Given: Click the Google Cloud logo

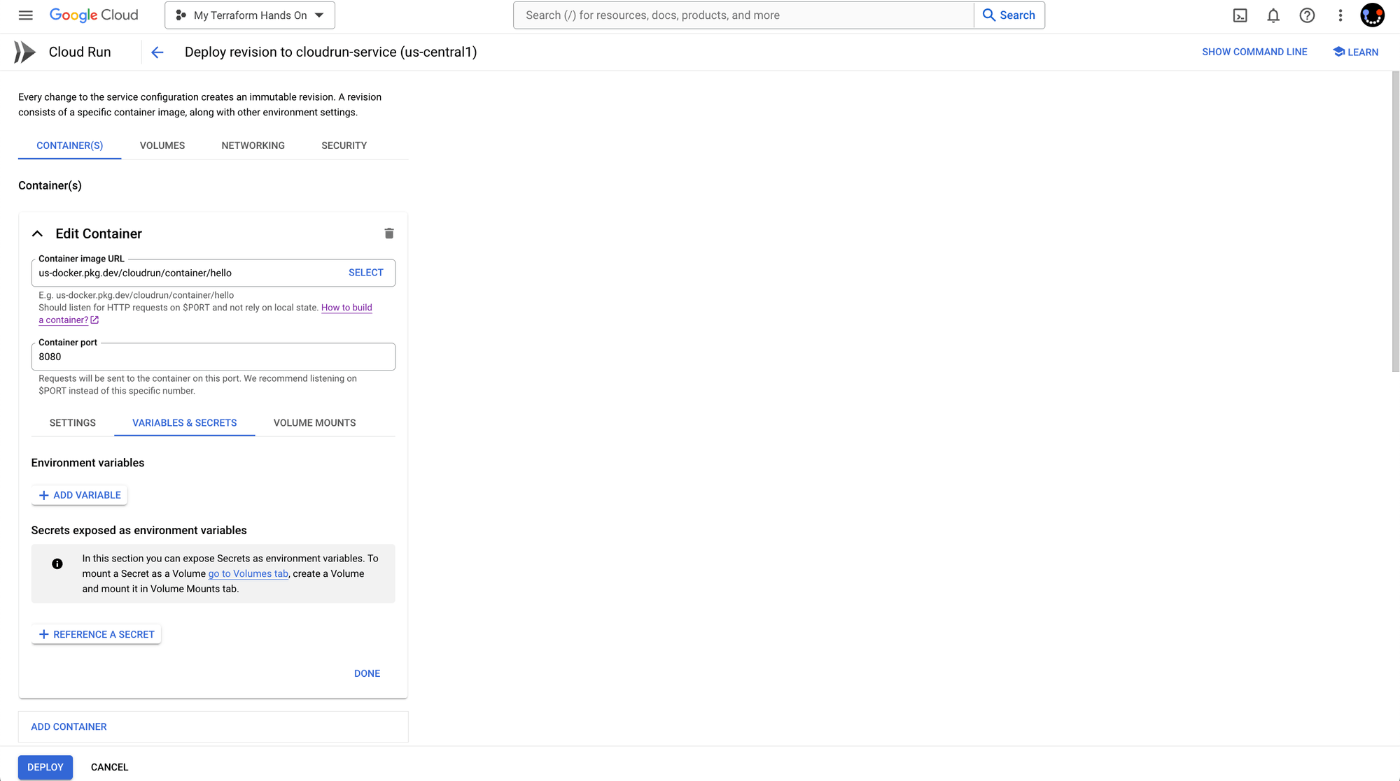Looking at the screenshot, I should tap(94, 15).
